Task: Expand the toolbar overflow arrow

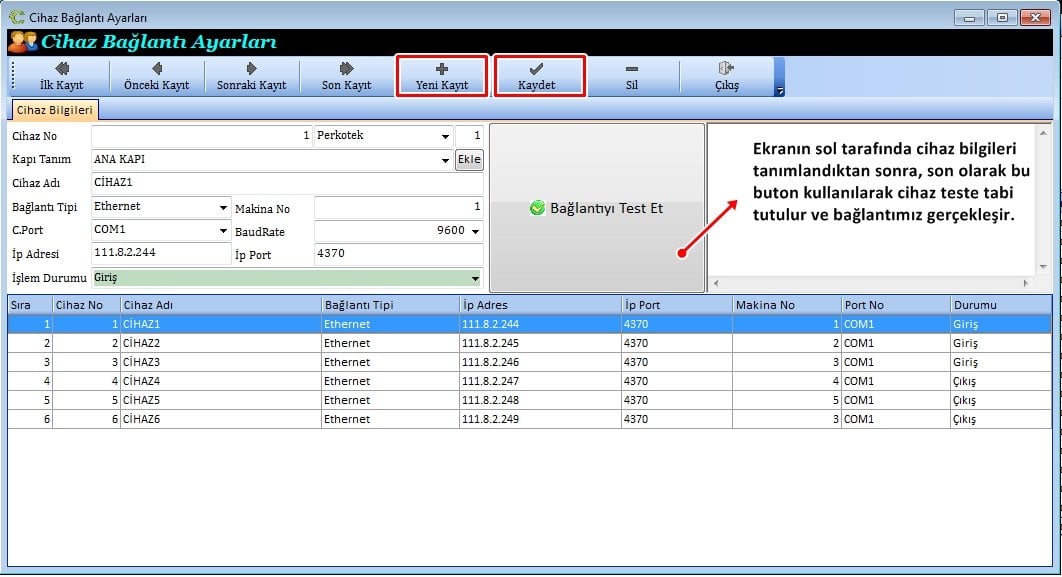Action: [x=780, y=91]
